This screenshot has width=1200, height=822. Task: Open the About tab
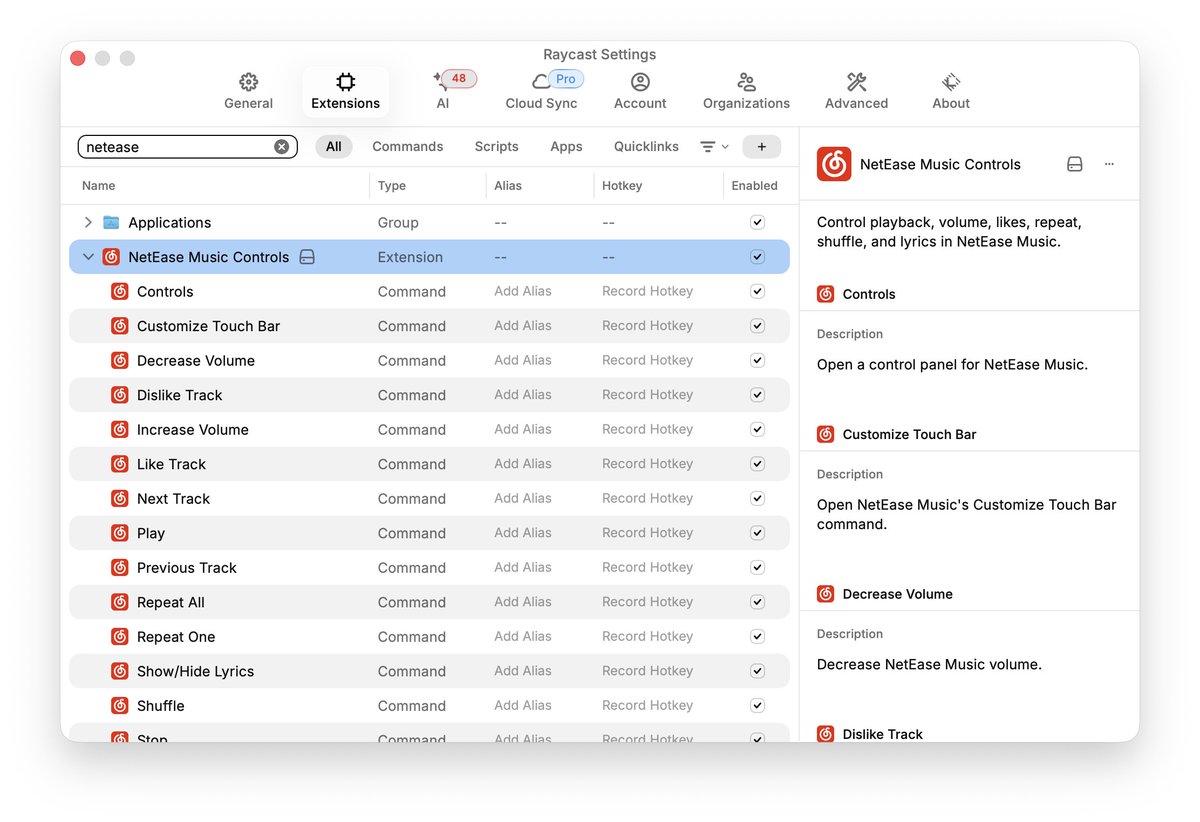pos(951,91)
